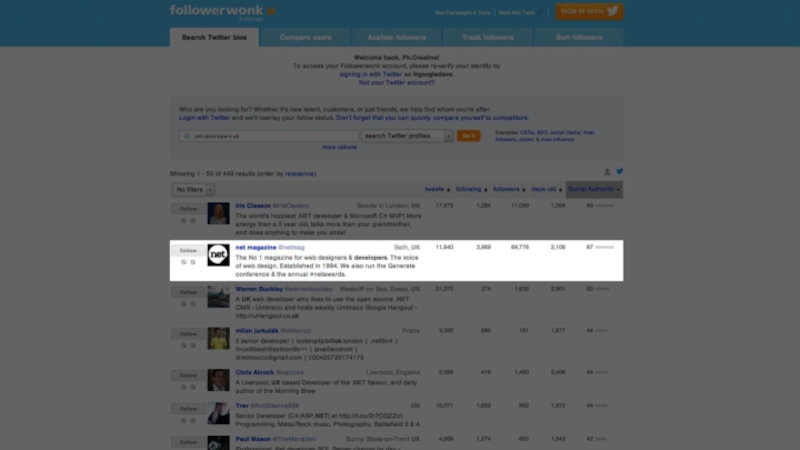The height and width of the screenshot is (450, 800).
Task: Open Iris Classon profile picture
Action: 218,214
